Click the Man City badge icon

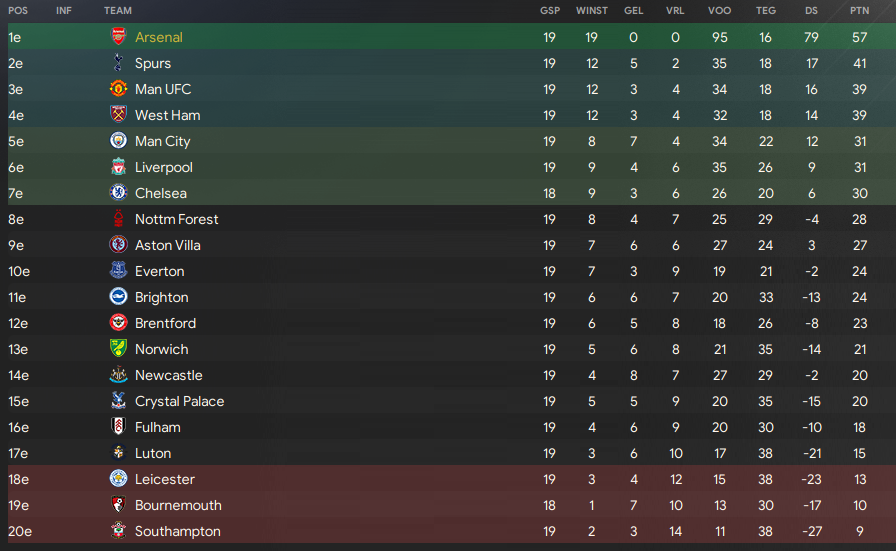coord(118,141)
